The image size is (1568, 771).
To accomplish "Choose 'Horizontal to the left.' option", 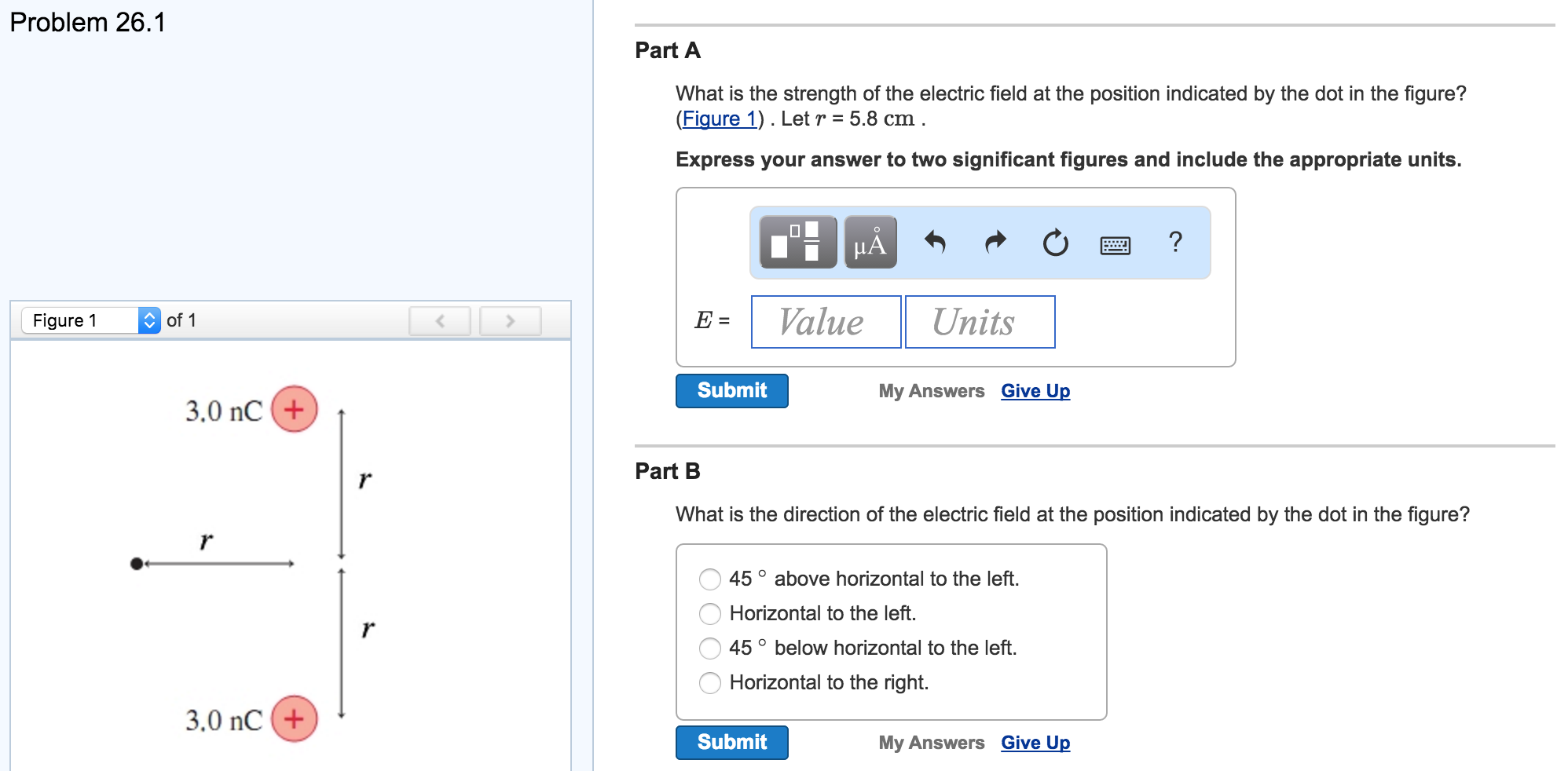I will point(711,613).
